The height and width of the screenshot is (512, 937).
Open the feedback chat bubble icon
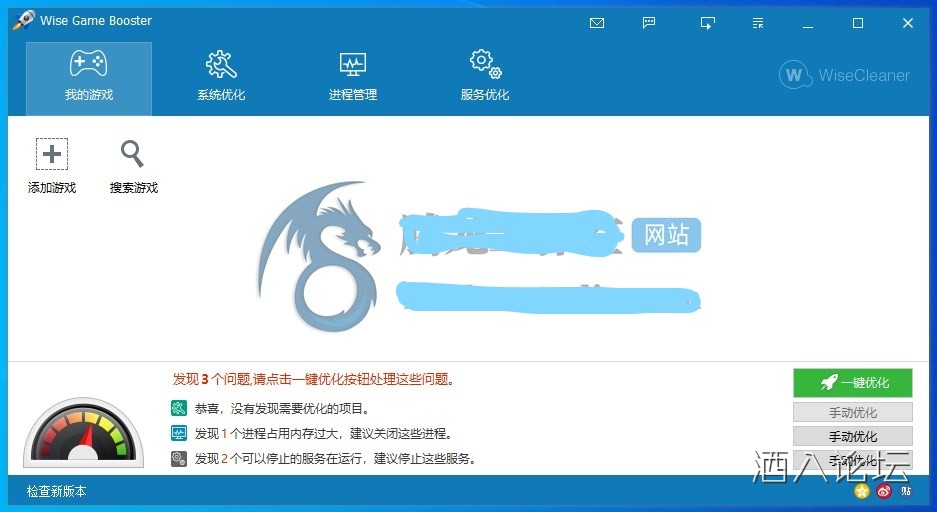pos(648,23)
